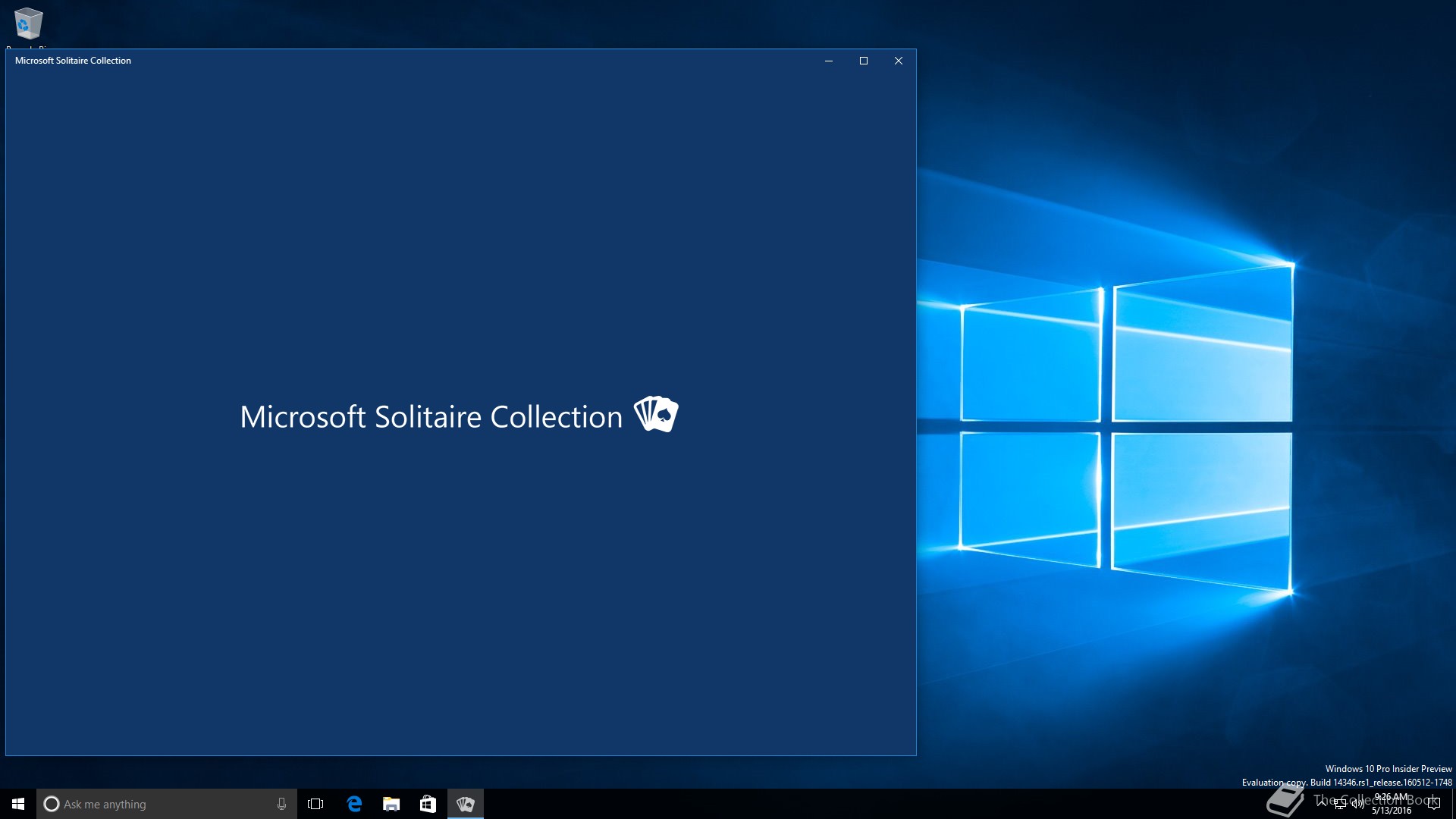The width and height of the screenshot is (1456, 819).
Task: Open the Windows Store taskbar icon
Action: pyautogui.click(x=428, y=804)
